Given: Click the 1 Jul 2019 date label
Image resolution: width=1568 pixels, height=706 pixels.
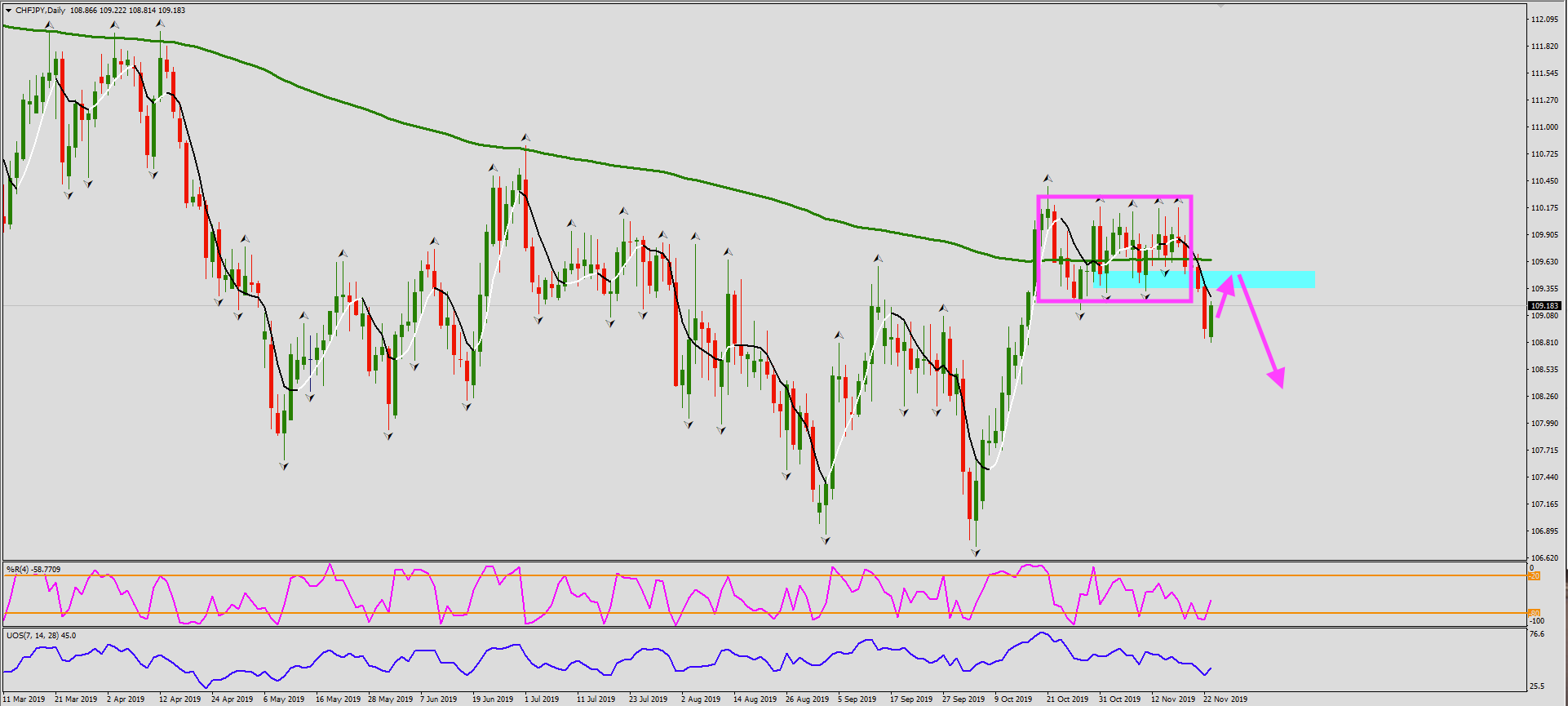Looking at the screenshot, I should (543, 699).
